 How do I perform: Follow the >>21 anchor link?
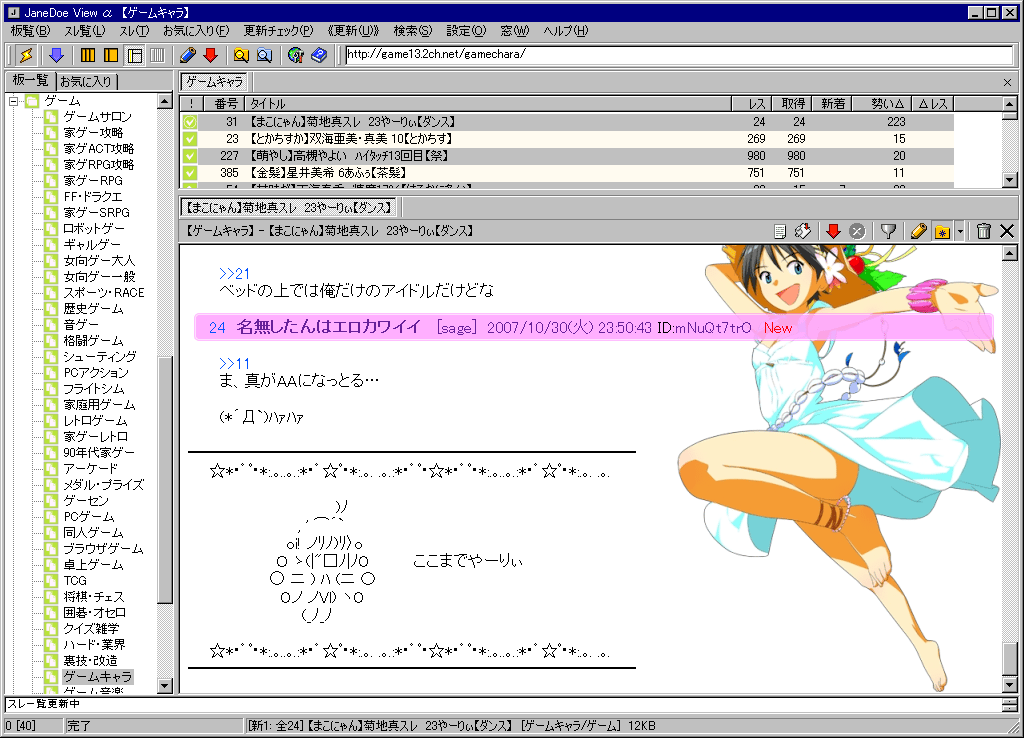point(234,274)
